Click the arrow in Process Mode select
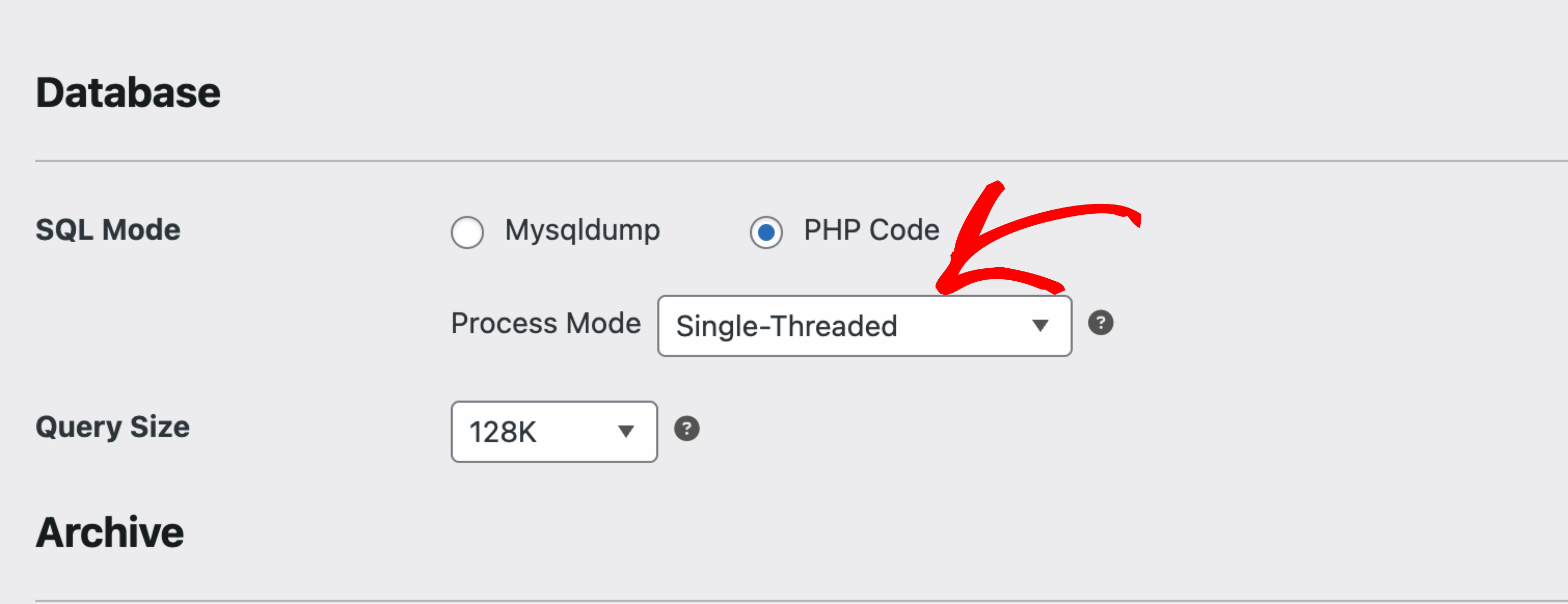 pos(1040,326)
